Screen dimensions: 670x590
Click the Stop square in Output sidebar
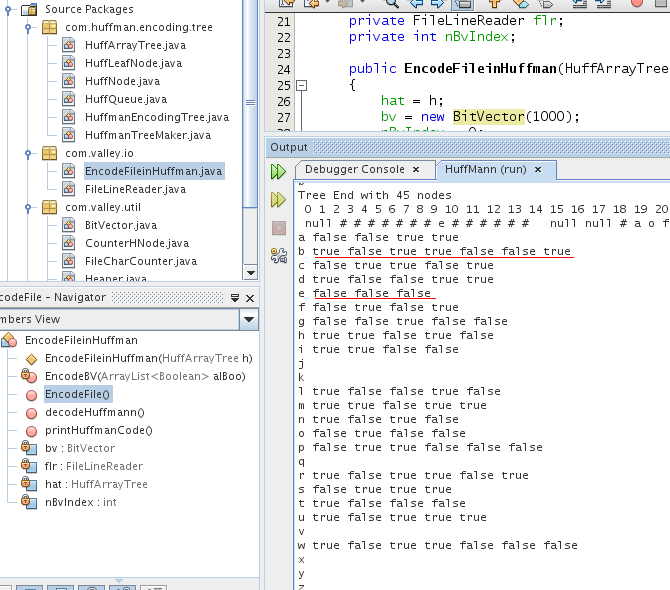[x=279, y=228]
